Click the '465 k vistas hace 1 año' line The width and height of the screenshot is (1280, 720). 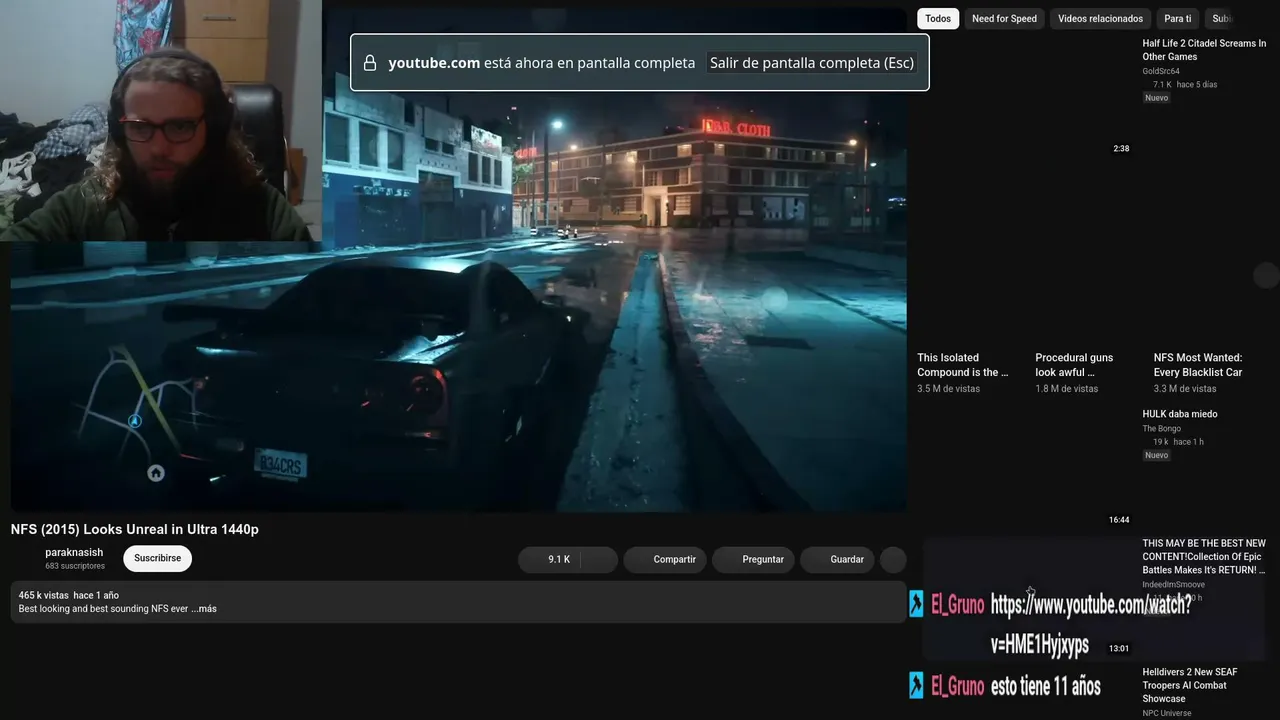coord(69,595)
